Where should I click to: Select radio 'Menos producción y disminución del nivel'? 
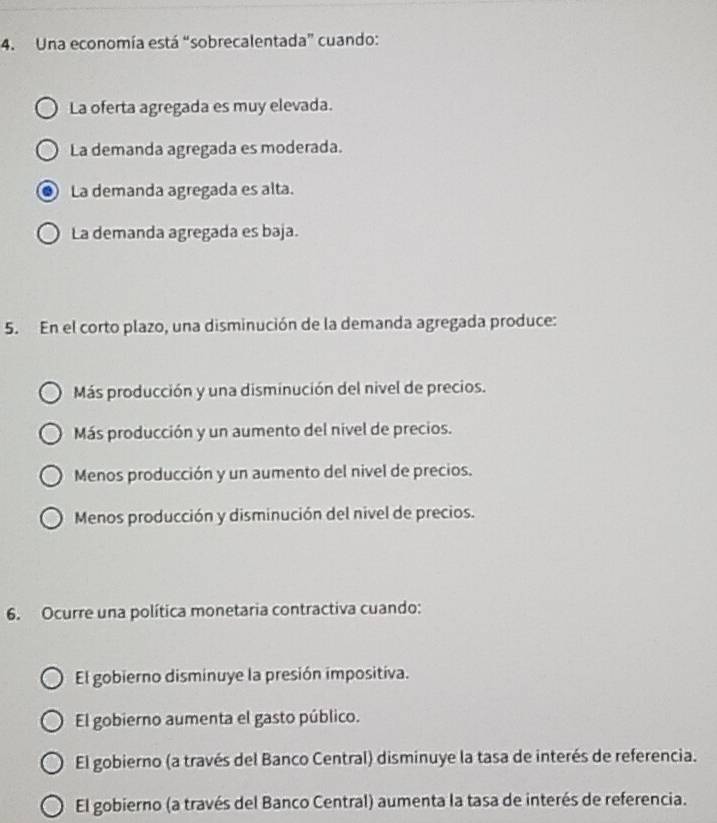[51, 518]
